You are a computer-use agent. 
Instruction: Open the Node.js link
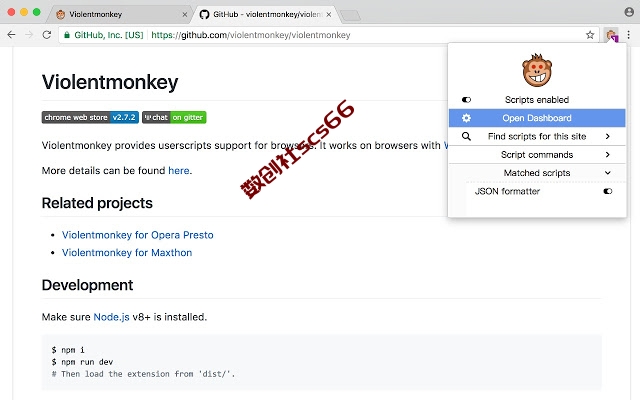(111, 317)
